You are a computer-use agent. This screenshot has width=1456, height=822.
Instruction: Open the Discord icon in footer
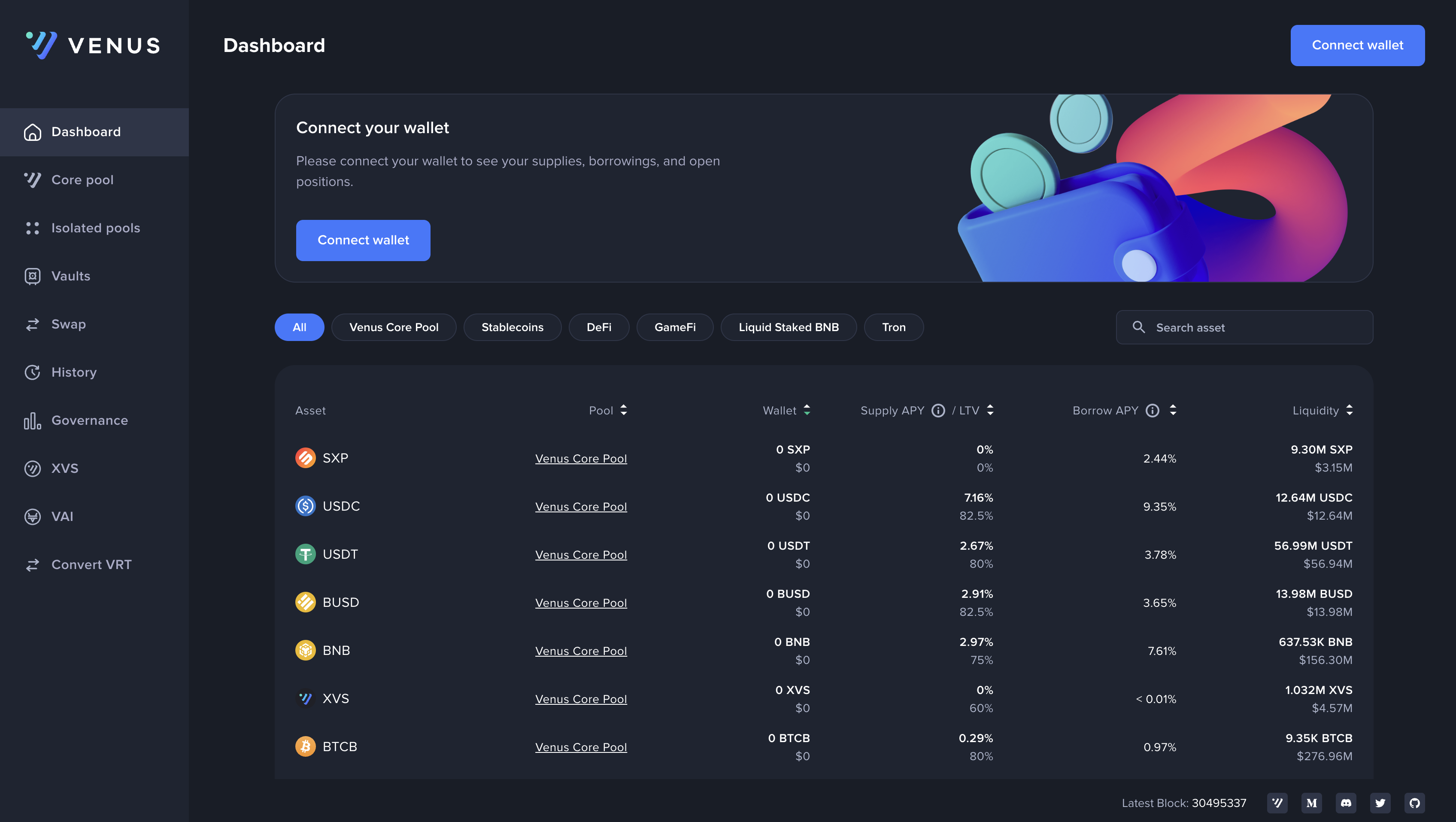click(x=1346, y=803)
